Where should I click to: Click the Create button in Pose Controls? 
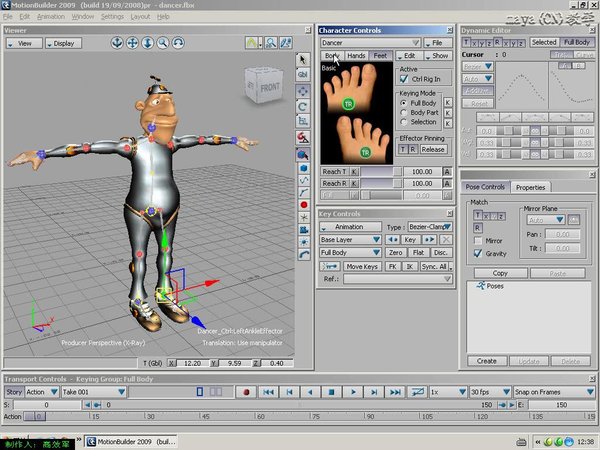pos(486,361)
